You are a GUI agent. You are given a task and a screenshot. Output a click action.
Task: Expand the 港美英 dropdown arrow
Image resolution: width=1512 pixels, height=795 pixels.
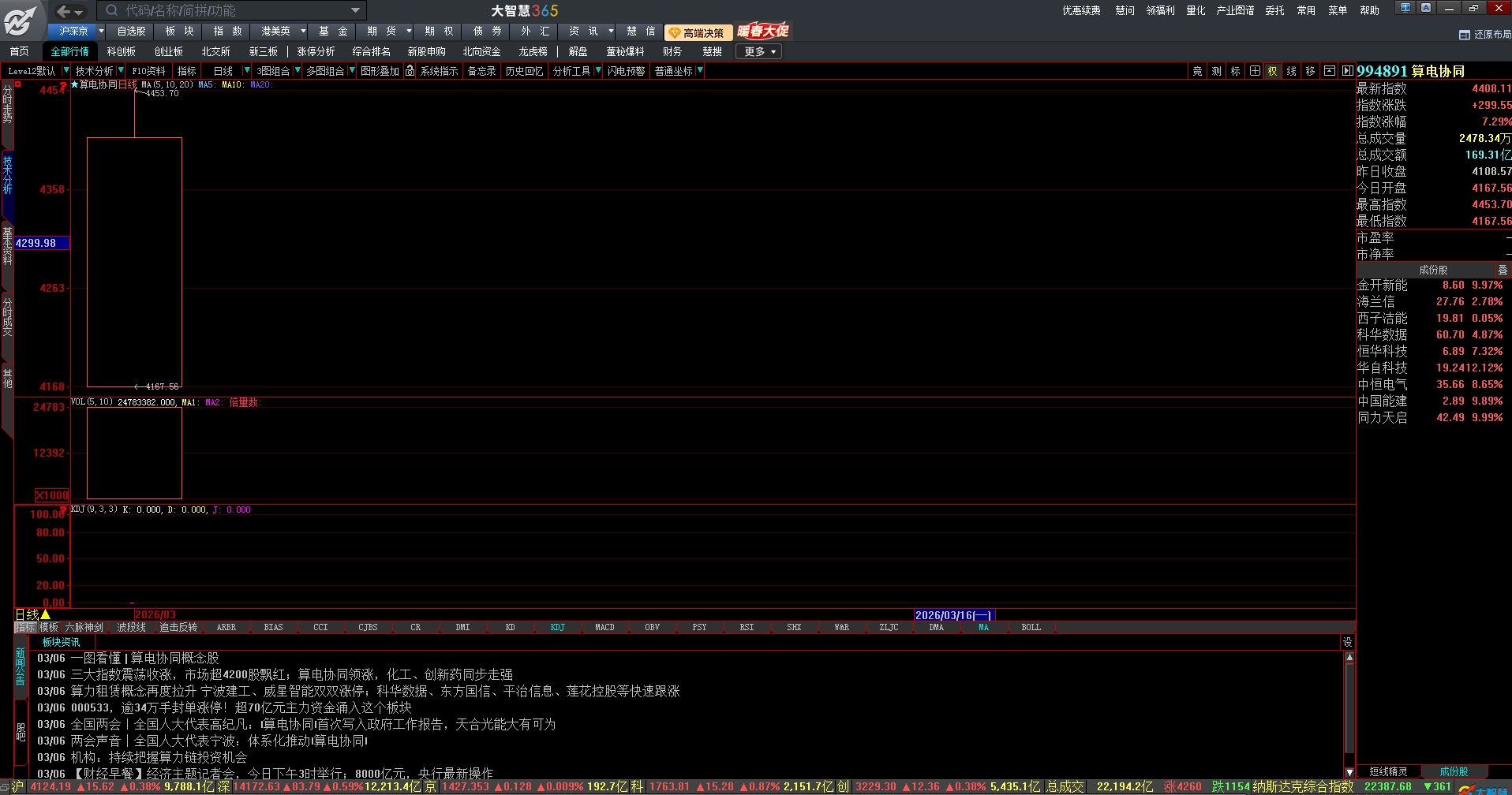303,31
